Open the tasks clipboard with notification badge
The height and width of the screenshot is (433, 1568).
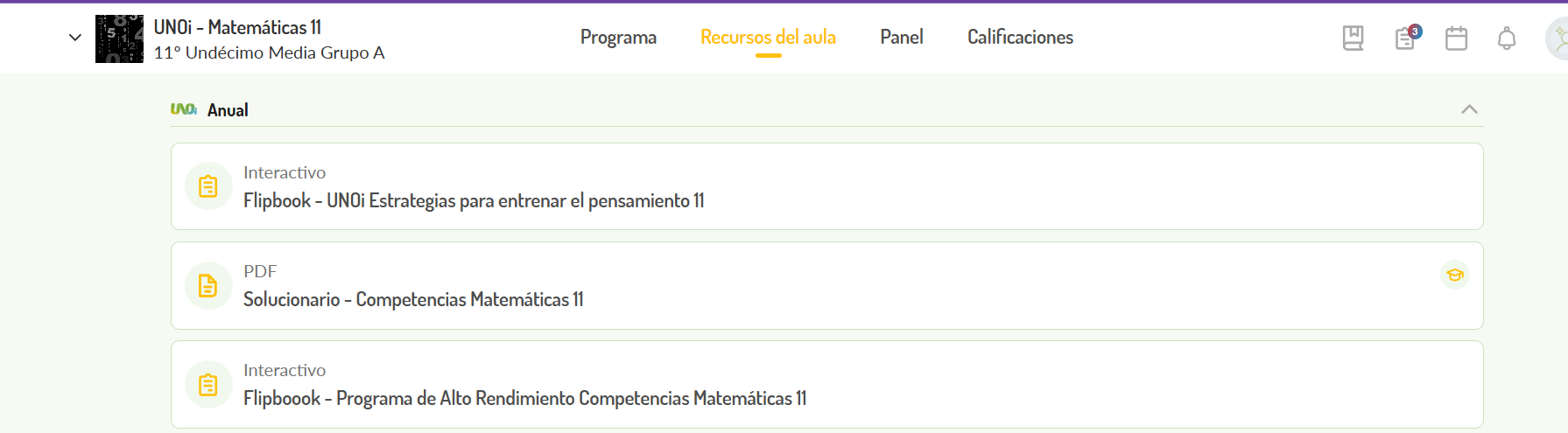pos(1407,38)
